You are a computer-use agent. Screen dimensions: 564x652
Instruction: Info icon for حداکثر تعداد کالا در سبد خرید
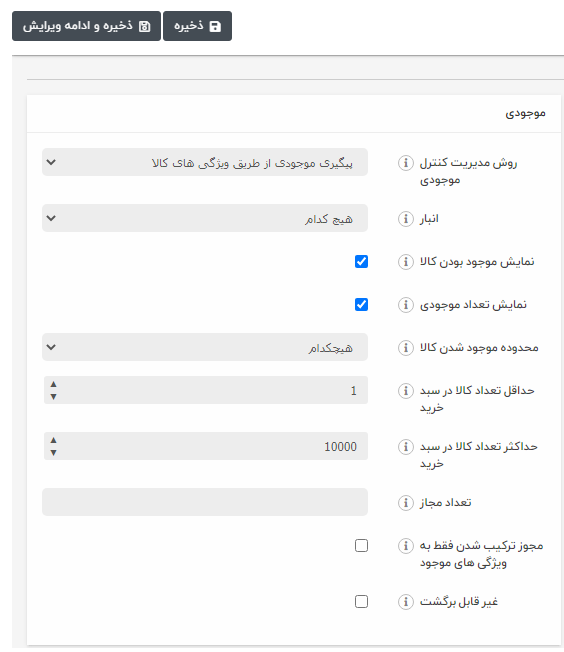coord(406,446)
